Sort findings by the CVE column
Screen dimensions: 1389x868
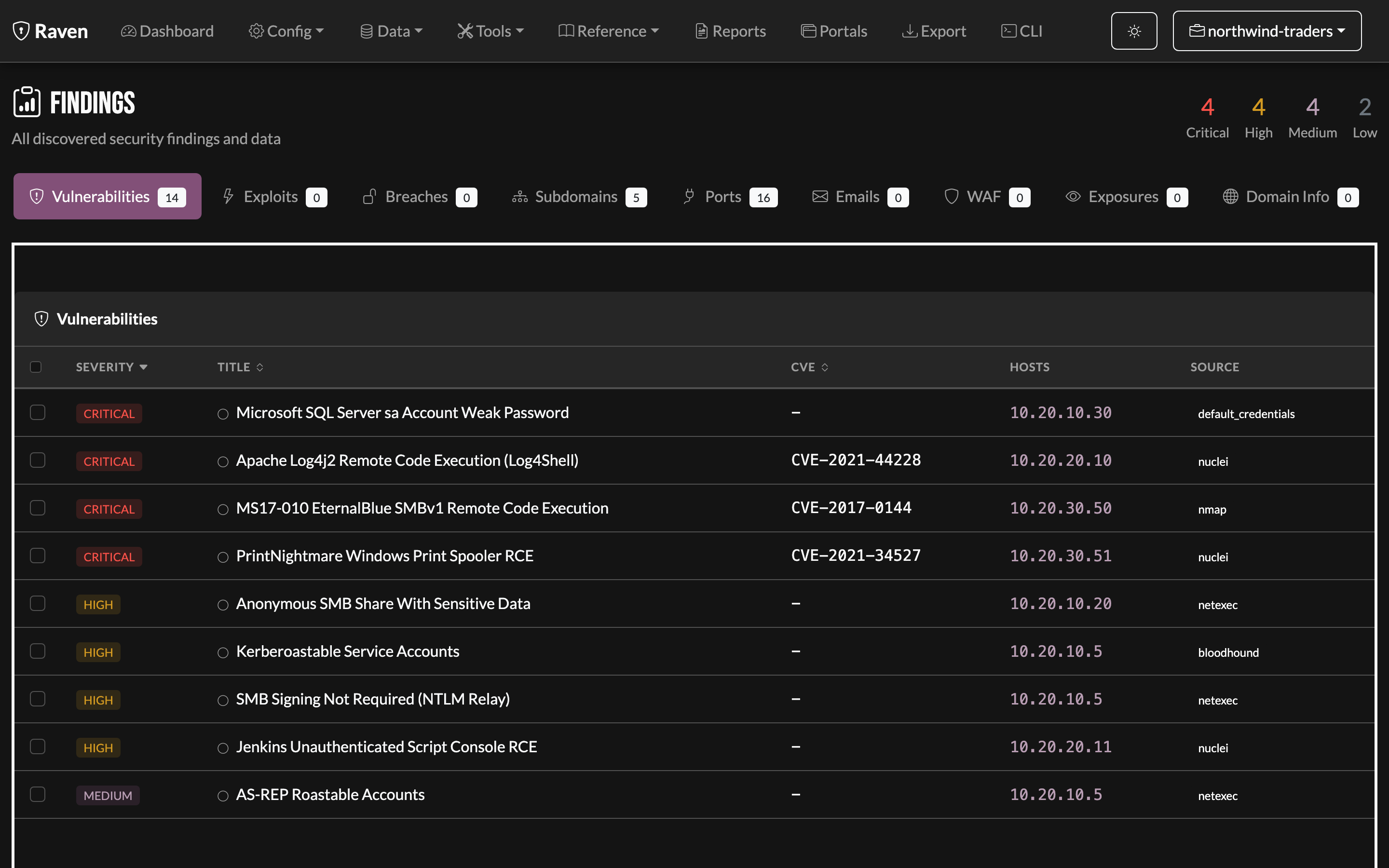(809, 367)
